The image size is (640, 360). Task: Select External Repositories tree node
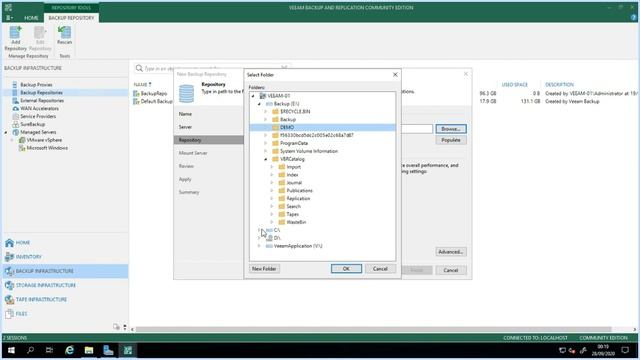pos(42,100)
